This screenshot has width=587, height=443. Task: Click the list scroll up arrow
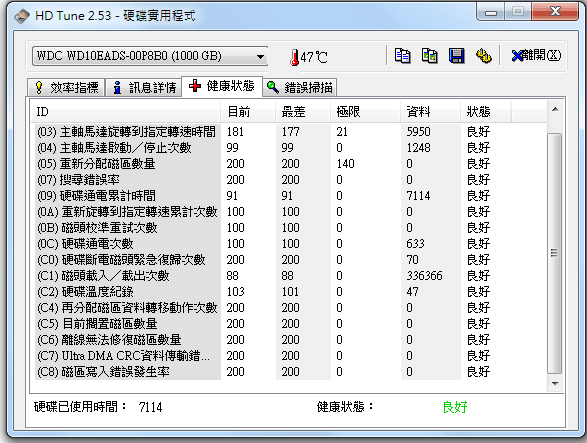(555, 109)
